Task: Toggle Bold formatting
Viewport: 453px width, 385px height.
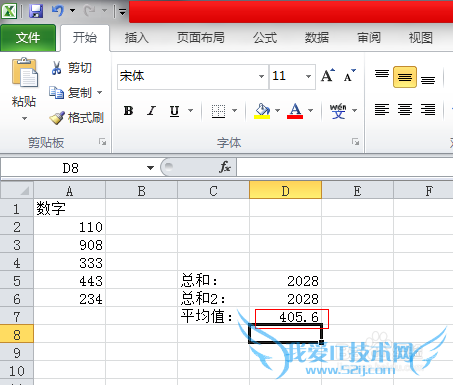Action: click(x=128, y=111)
